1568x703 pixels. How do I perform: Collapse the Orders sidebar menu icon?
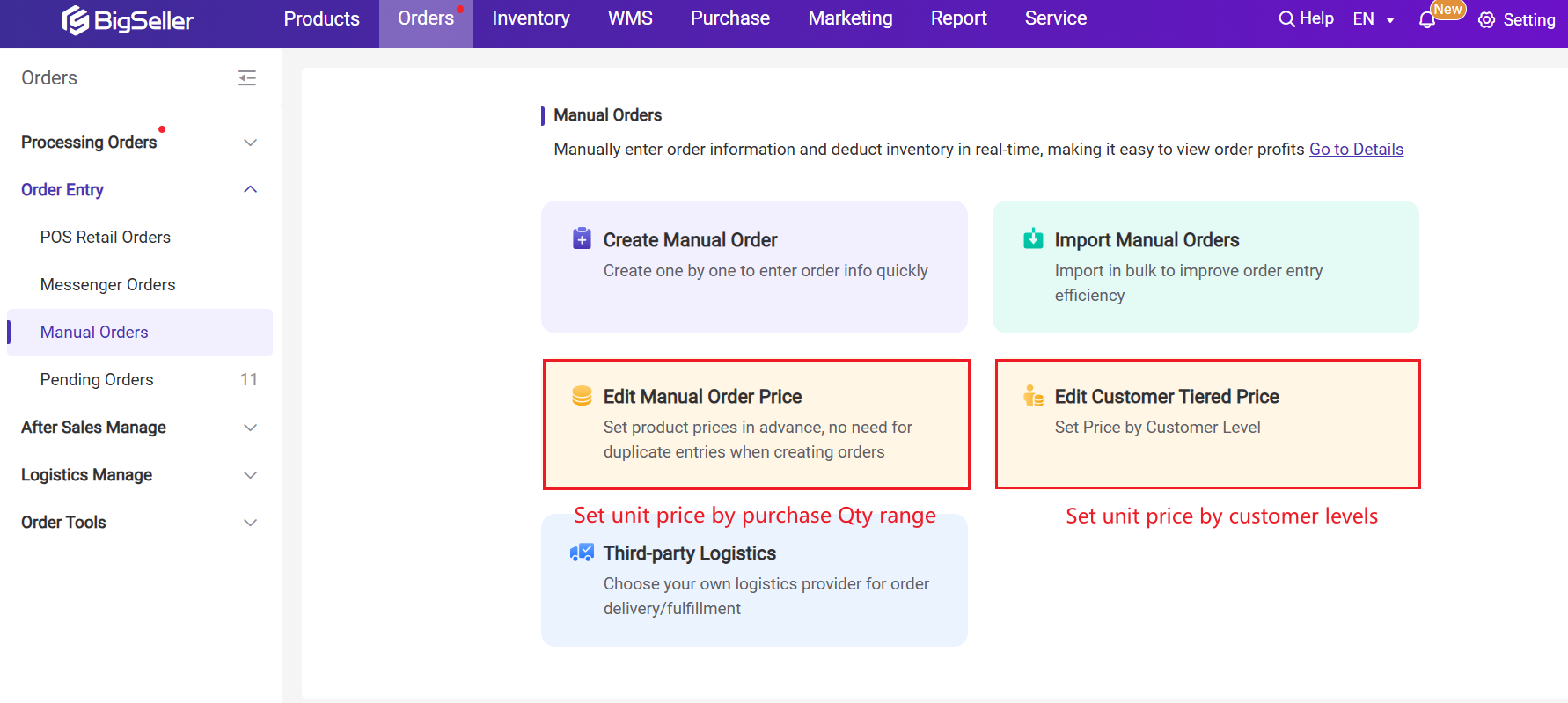(247, 78)
